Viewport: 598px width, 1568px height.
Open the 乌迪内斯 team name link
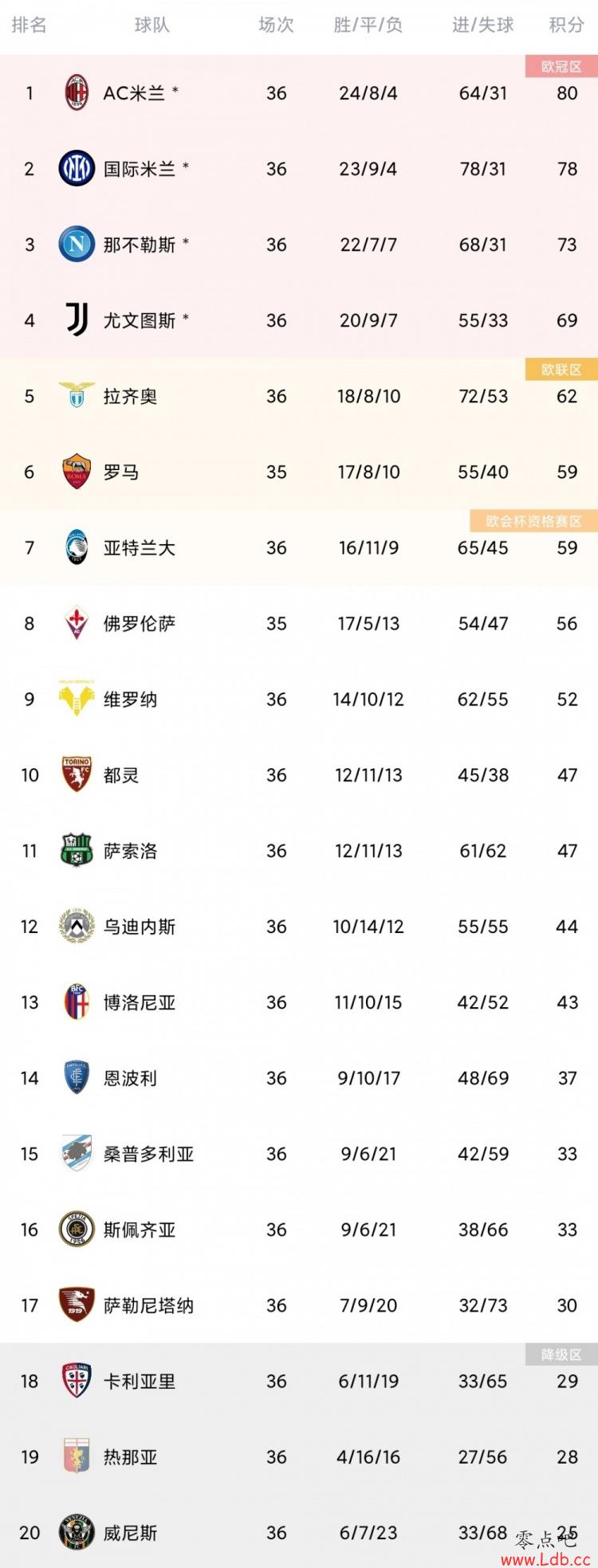(x=140, y=927)
